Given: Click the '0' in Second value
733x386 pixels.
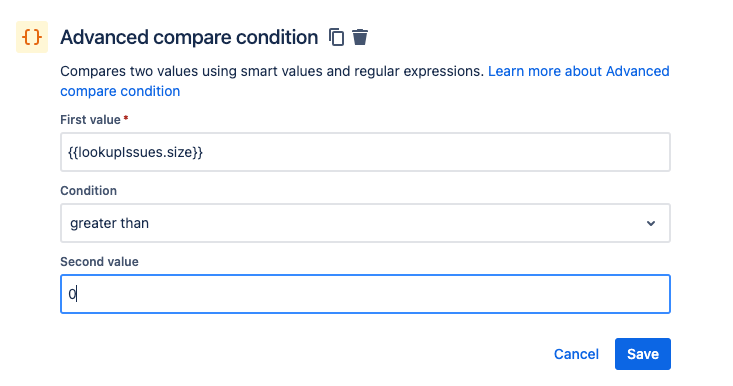Looking at the screenshot, I should click(x=72, y=294).
